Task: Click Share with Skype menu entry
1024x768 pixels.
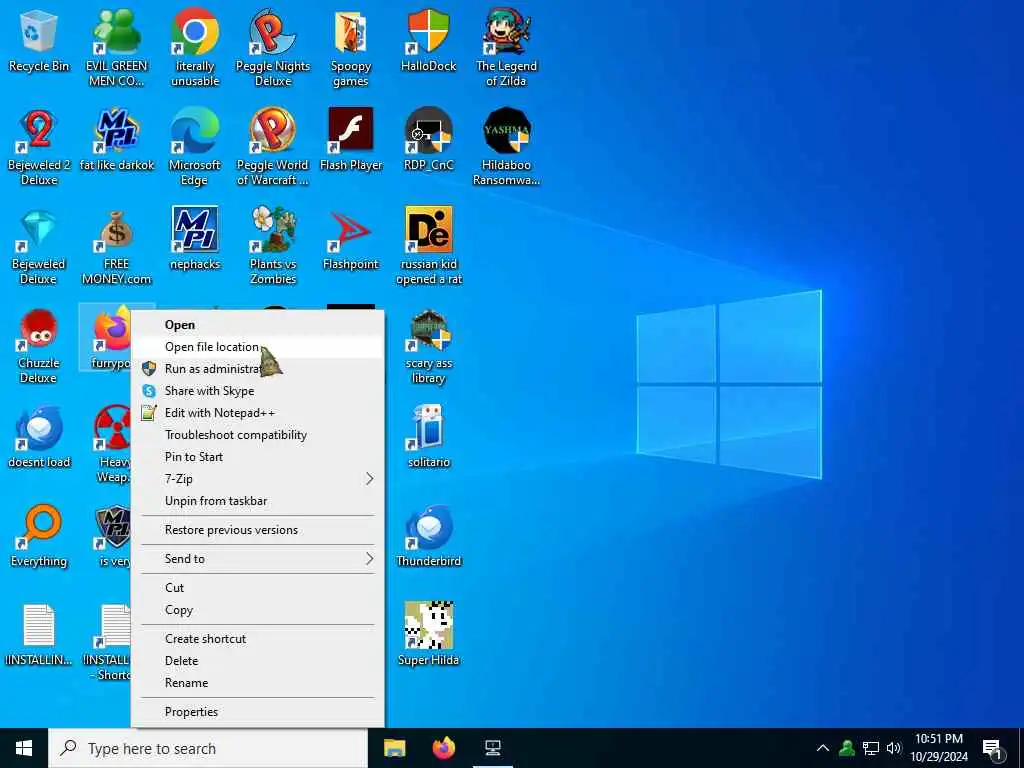Action: coord(257,391)
